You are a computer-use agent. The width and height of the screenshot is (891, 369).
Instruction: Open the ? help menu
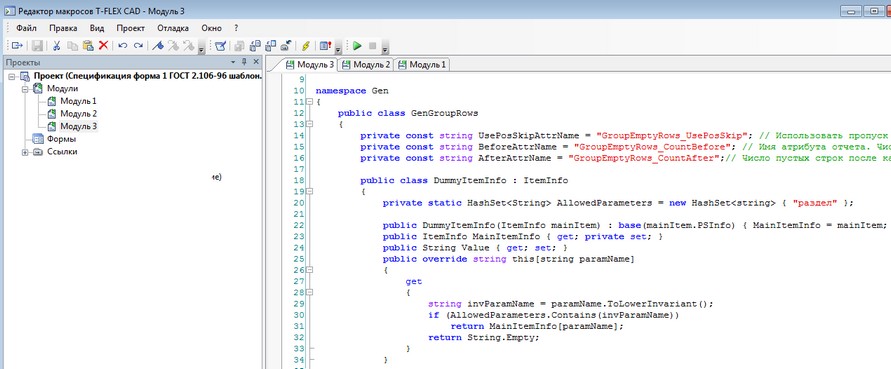coord(236,28)
